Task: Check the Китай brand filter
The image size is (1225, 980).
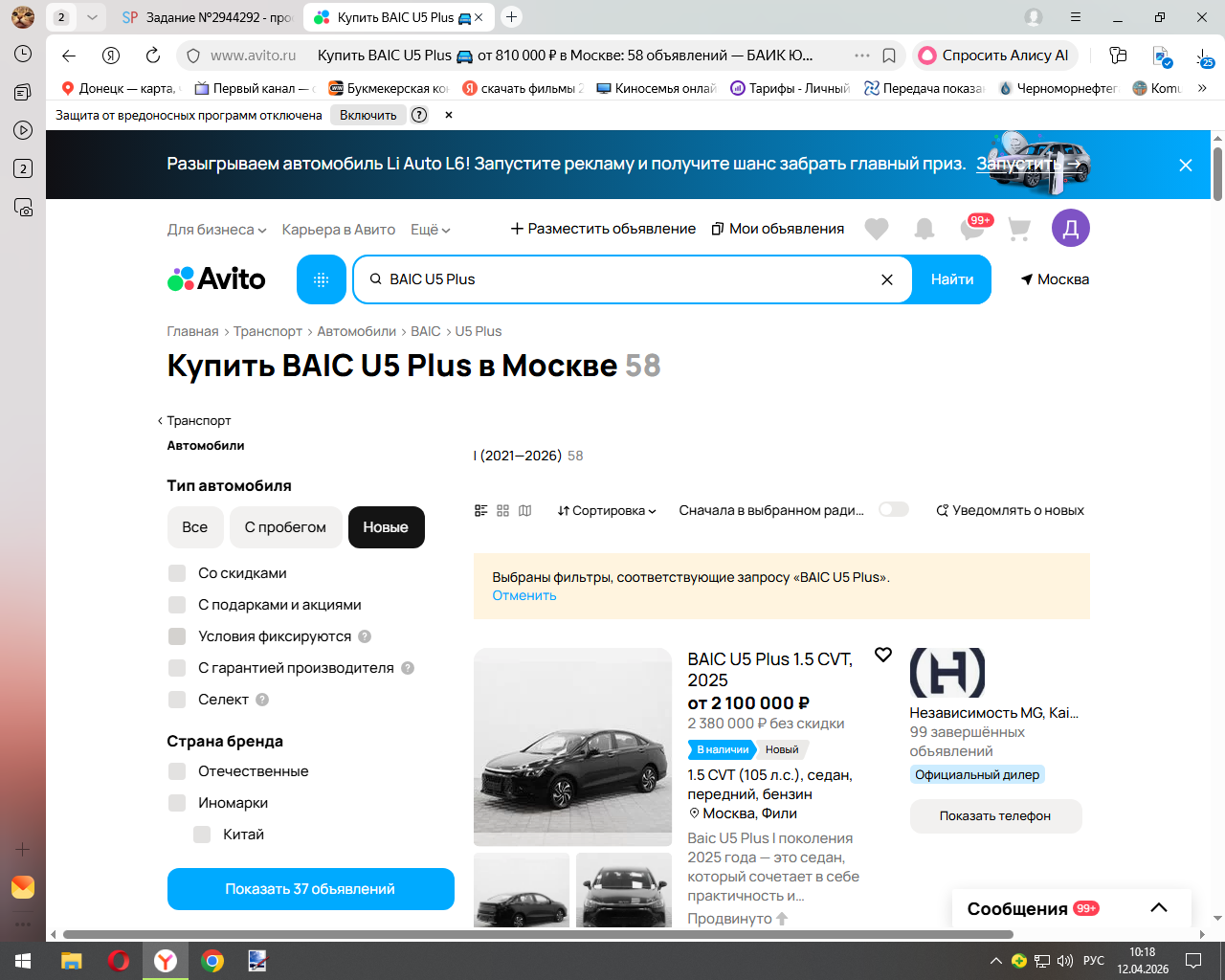Action: [202, 835]
